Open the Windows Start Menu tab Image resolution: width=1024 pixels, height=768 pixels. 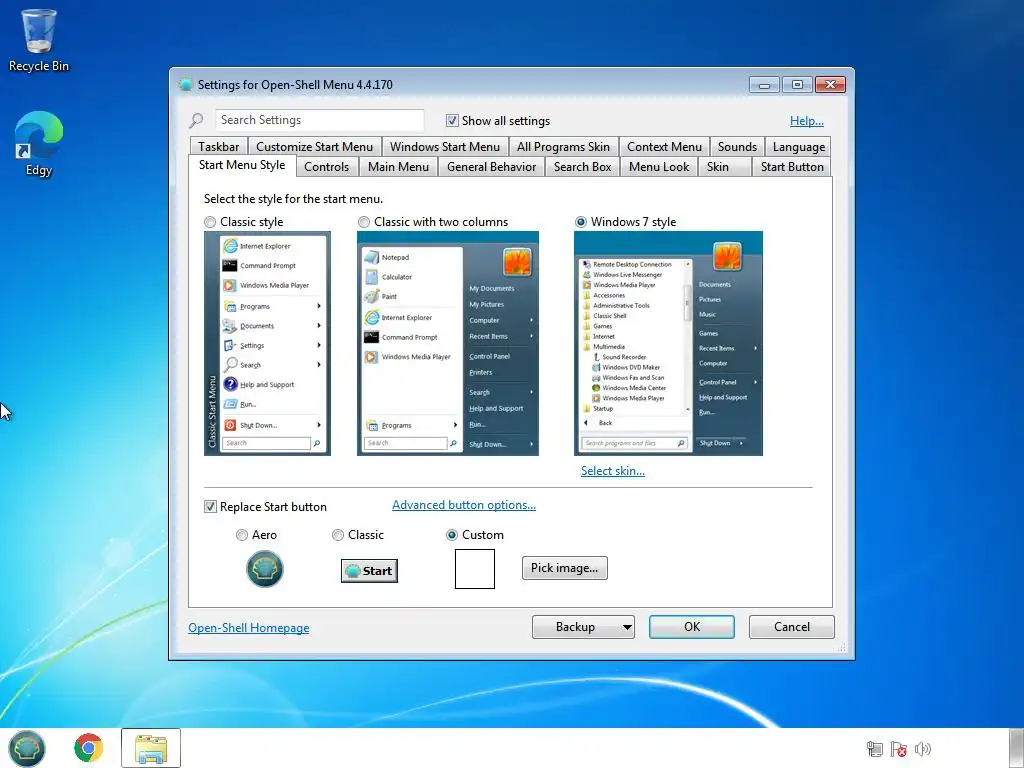[x=445, y=147]
